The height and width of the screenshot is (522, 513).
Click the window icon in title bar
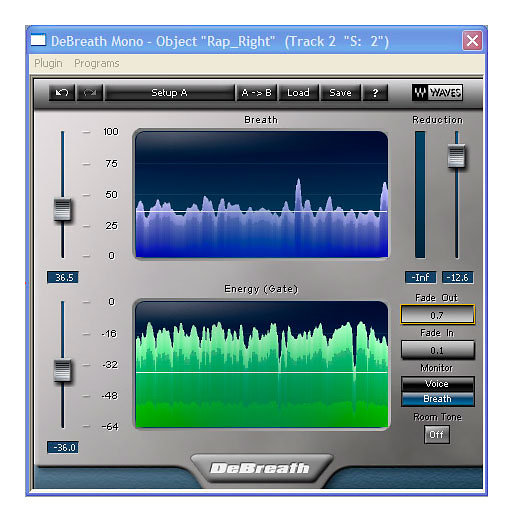38,41
